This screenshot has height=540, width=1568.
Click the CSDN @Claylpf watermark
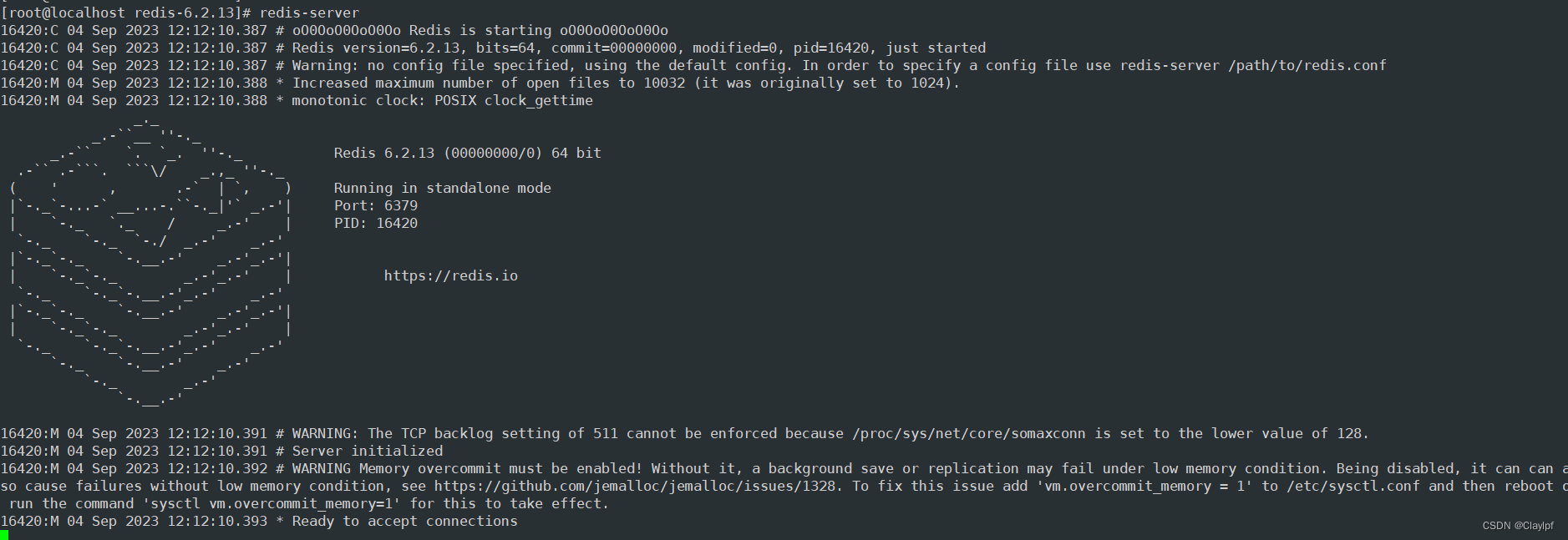click(1517, 526)
